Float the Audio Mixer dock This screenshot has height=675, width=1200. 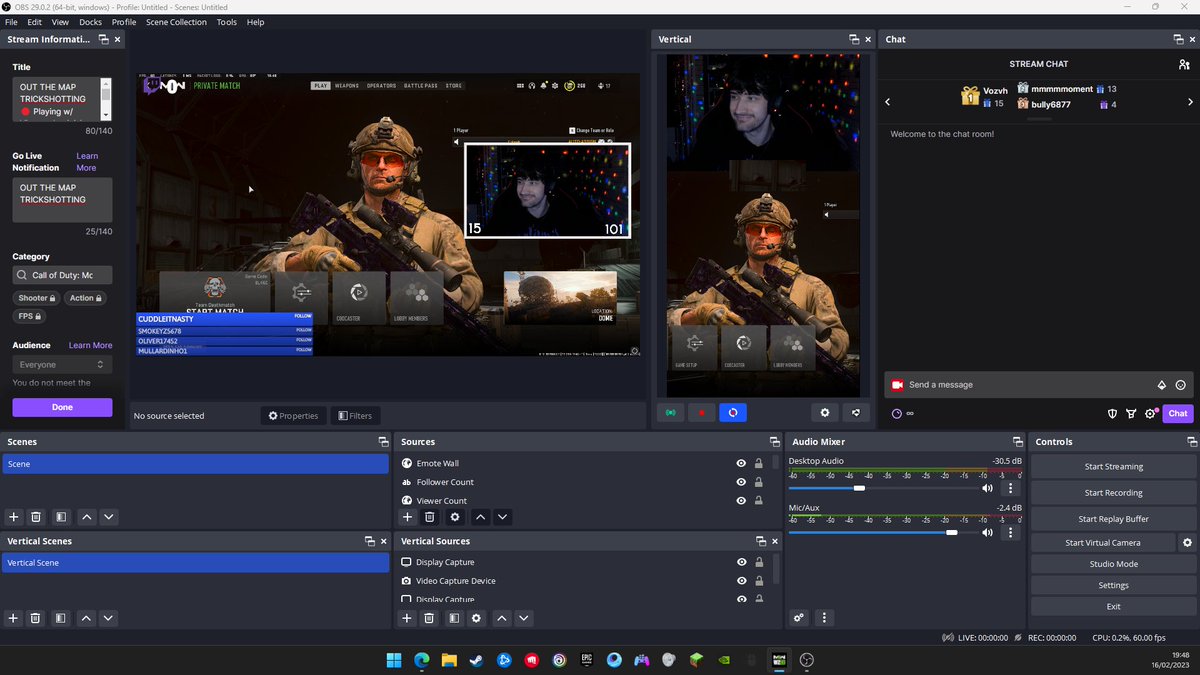coord(1019,442)
